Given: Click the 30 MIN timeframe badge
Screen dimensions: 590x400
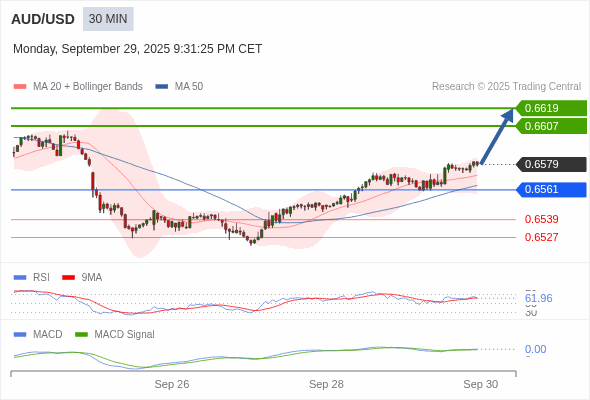Looking at the screenshot, I should click(108, 19).
